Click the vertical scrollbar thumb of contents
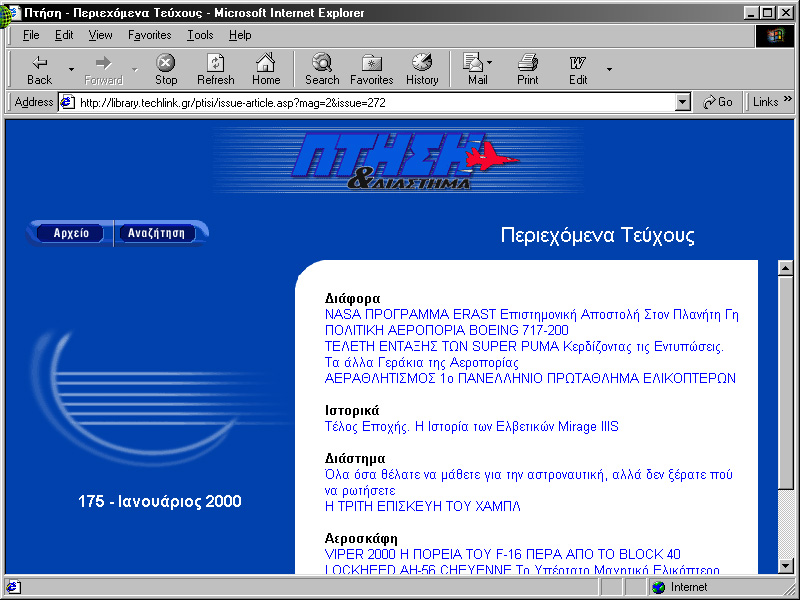This screenshot has height=600, width=800. [x=786, y=383]
